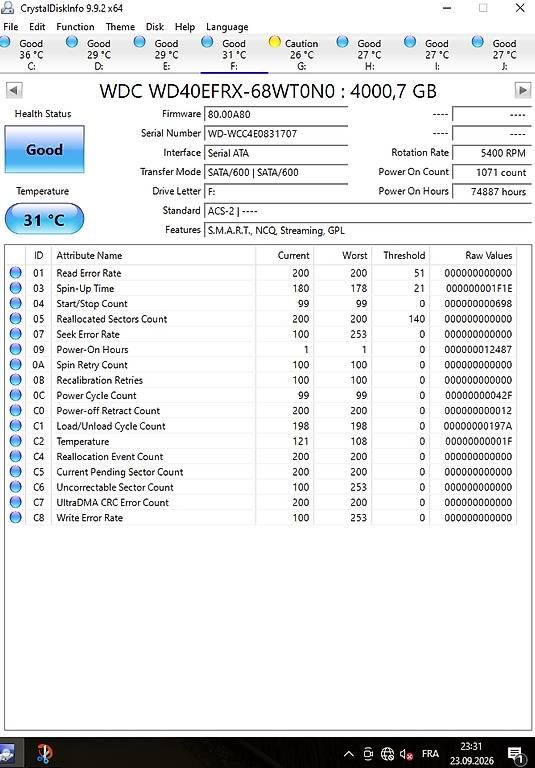The image size is (535, 768).
Task: Click status icon for Spin-Up Time
Action: (16, 288)
